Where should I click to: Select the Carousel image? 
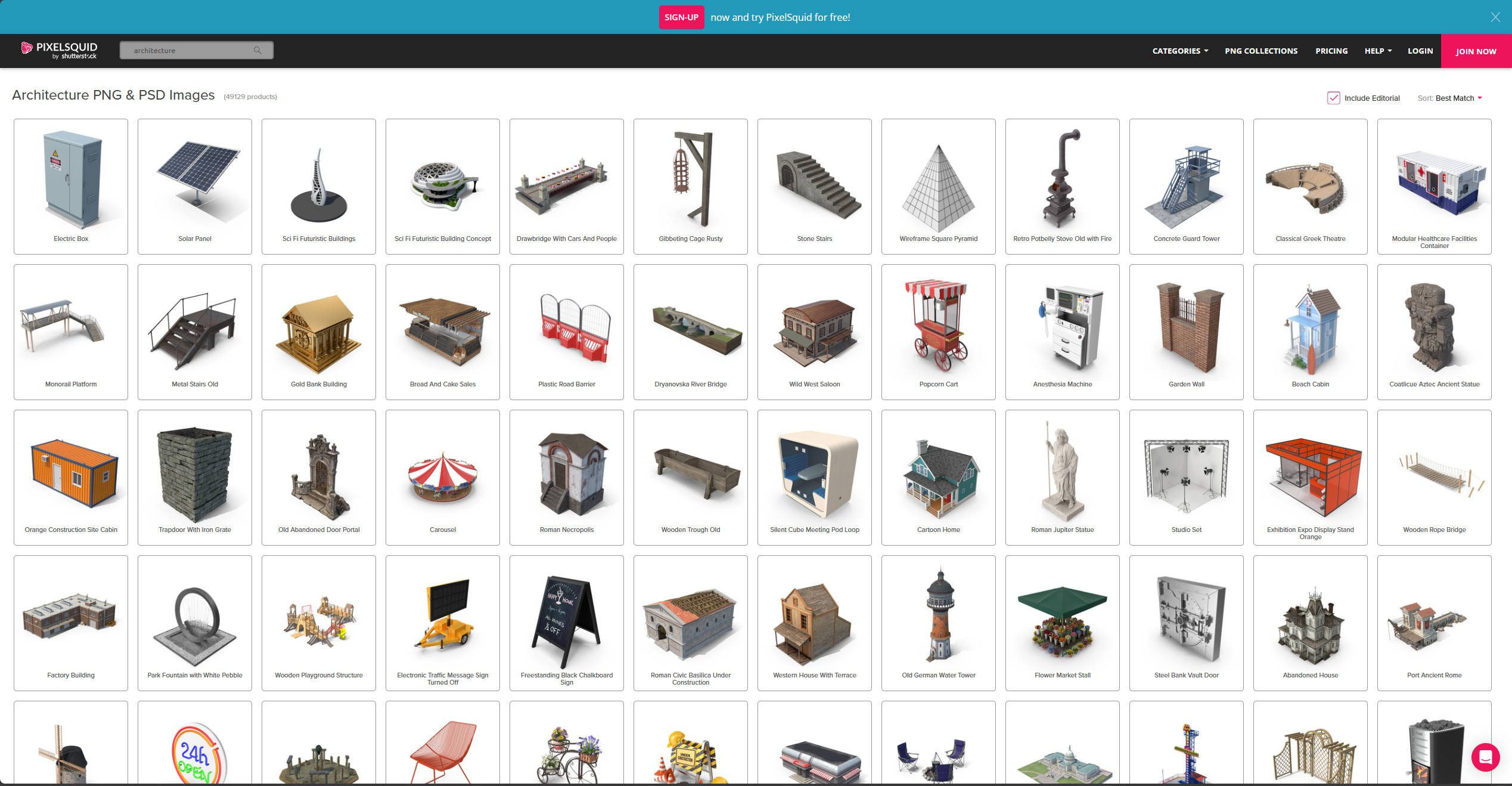pos(443,477)
